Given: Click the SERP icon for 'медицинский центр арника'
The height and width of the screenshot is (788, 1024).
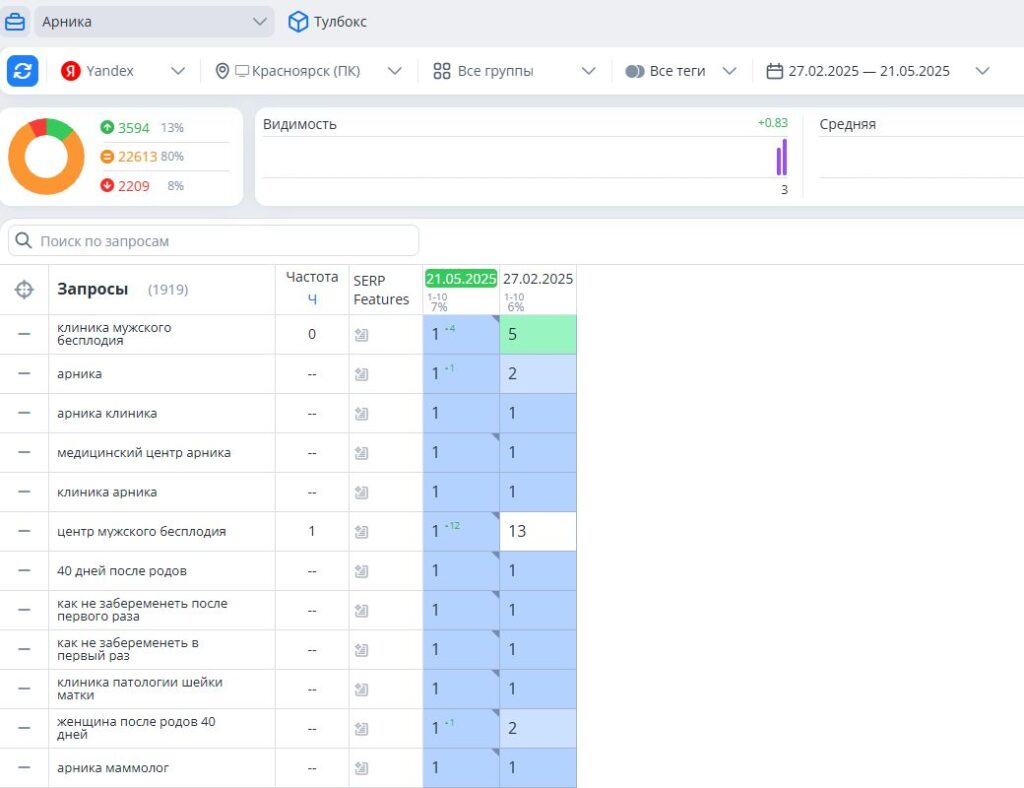Looking at the screenshot, I should coord(361,453).
